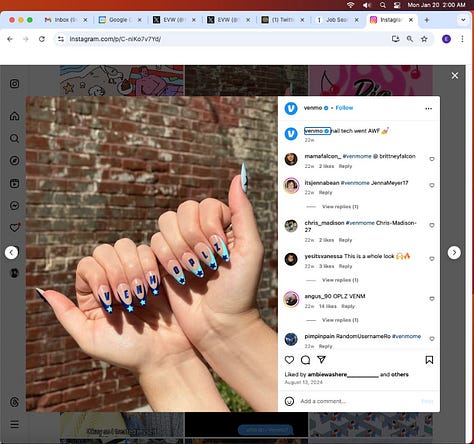This screenshot has height=444, width=474.
Task: Go to next post arrow
Action: click(454, 253)
